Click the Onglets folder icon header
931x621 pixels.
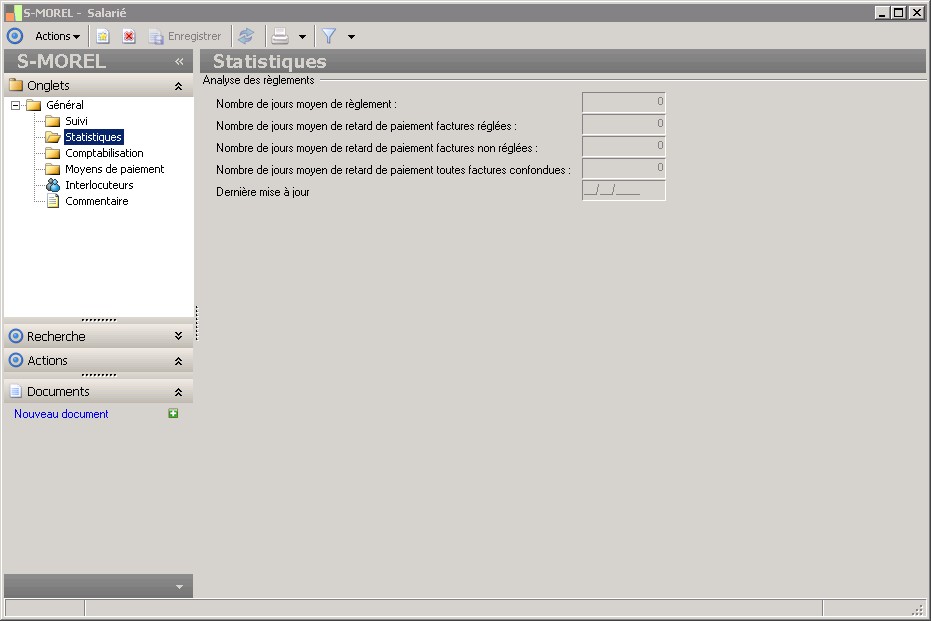tap(16, 85)
